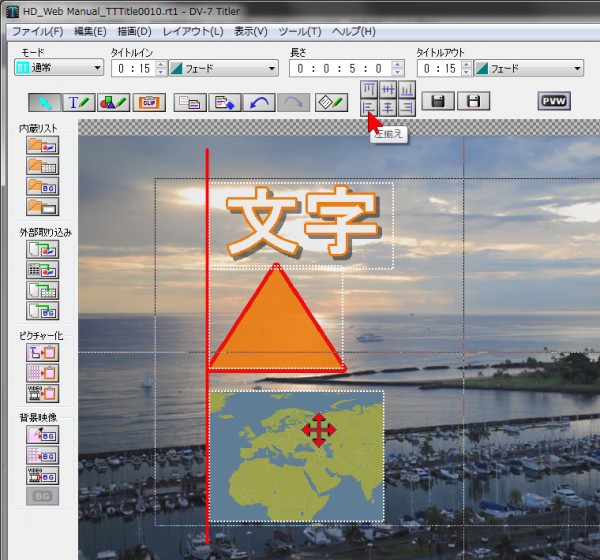Screen dimensions: 600x560
Task: Decrease タイトルアウト time with down arrow
Action: click(466, 72)
